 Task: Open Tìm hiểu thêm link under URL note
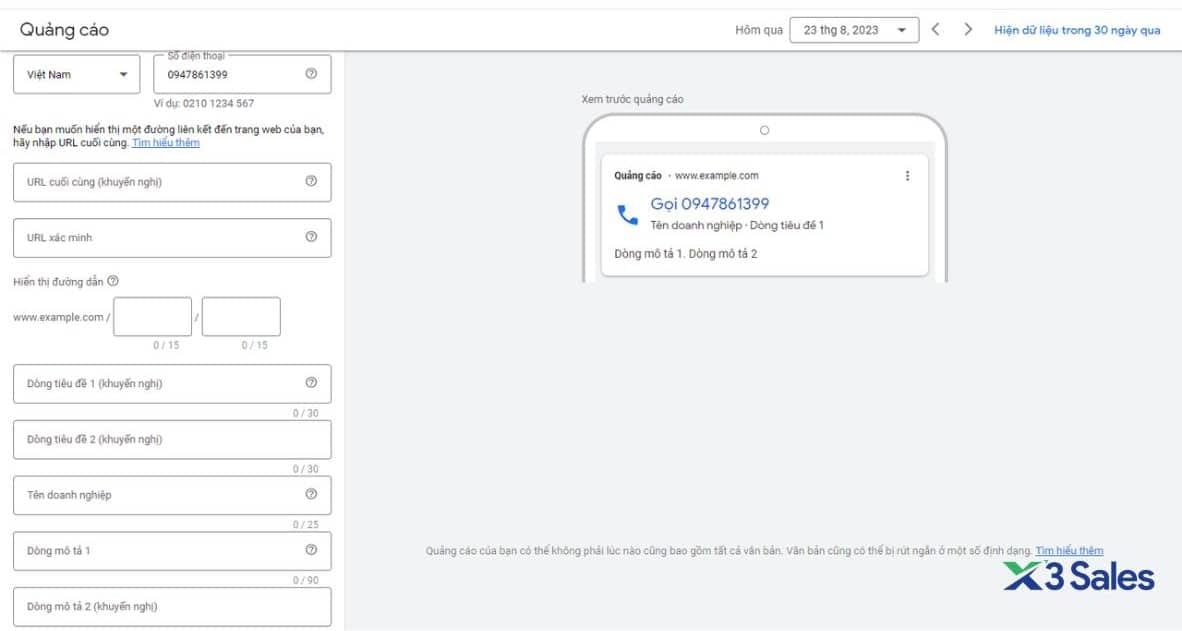pyautogui.click(x=166, y=142)
